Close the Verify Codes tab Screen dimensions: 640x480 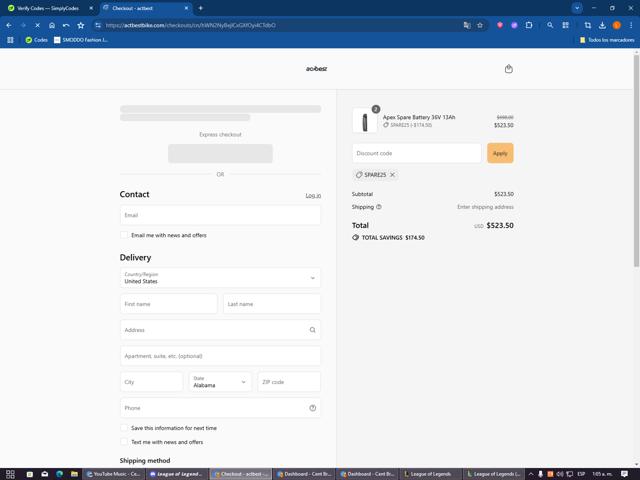tap(91, 8)
